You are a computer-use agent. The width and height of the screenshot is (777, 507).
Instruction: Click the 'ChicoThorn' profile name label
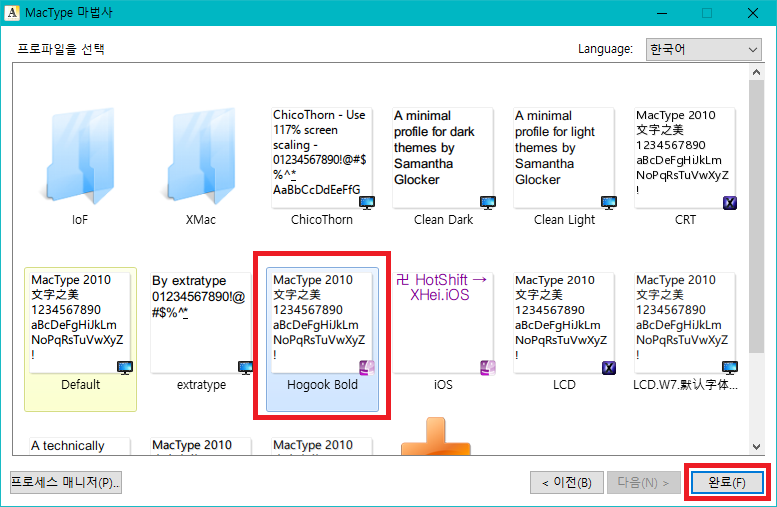click(x=322, y=220)
